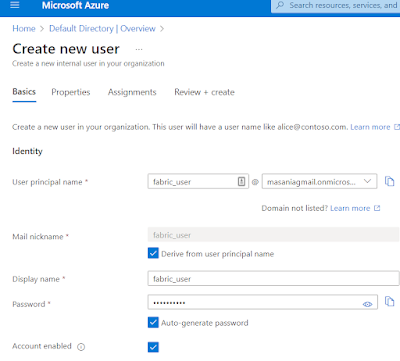400x361 pixels.
Task: Toggle Derive from user principal name
Action: click(x=153, y=253)
